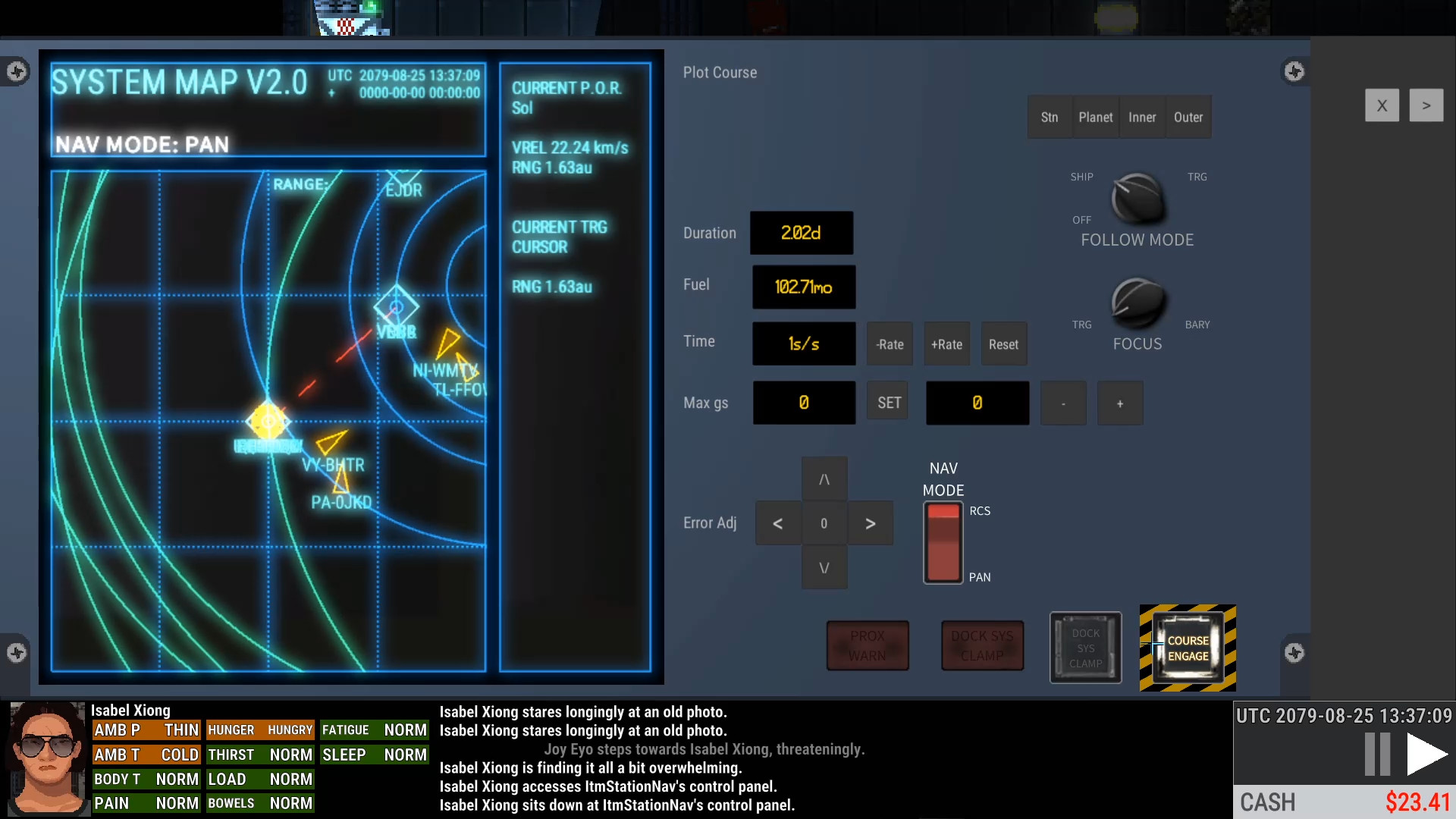Image resolution: width=1456 pixels, height=819 pixels.
Task: Click the yellow ship marker on the map
Action: (268, 421)
